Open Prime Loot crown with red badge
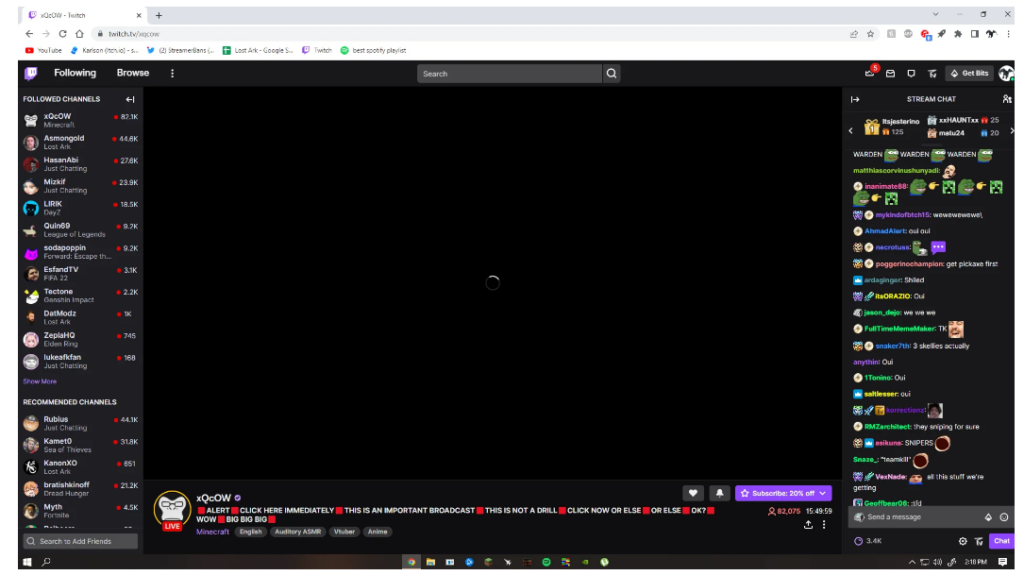 pos(870,73)
